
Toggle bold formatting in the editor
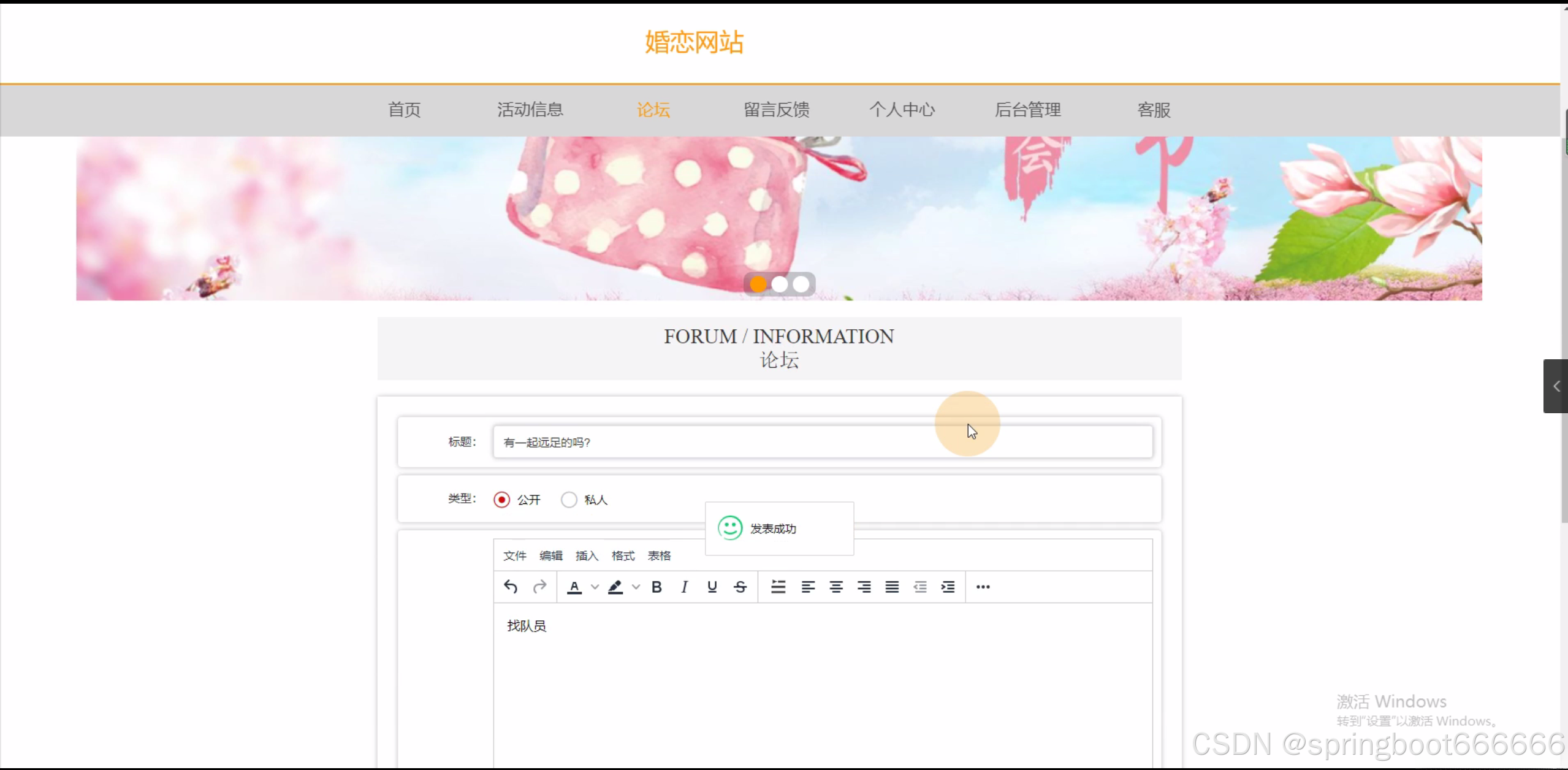(x=657, y=587)
